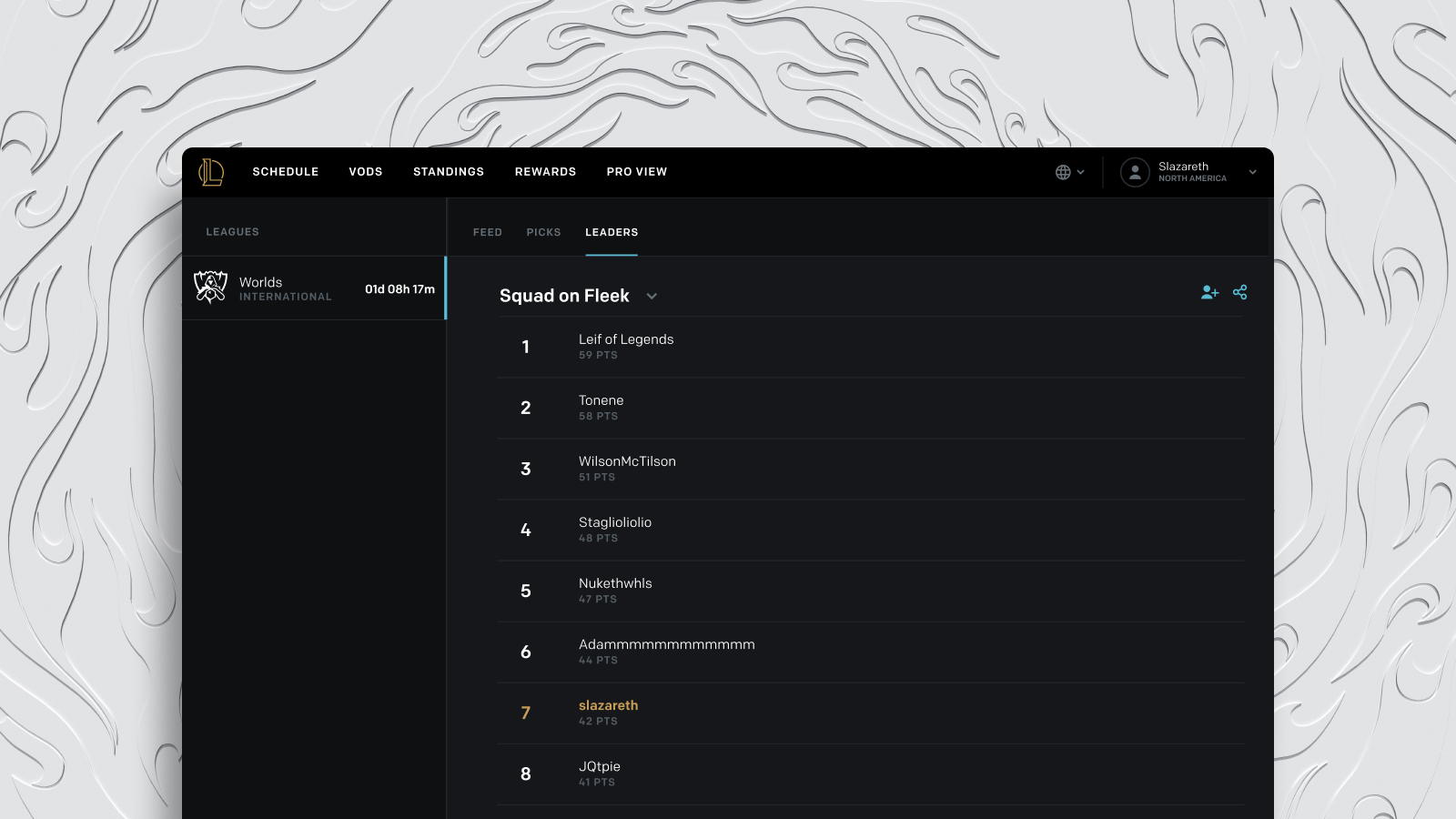Viewport: 1456px width, 819px height.
Task: Click the Worlds trophy league icon
Action: (210, 288)
